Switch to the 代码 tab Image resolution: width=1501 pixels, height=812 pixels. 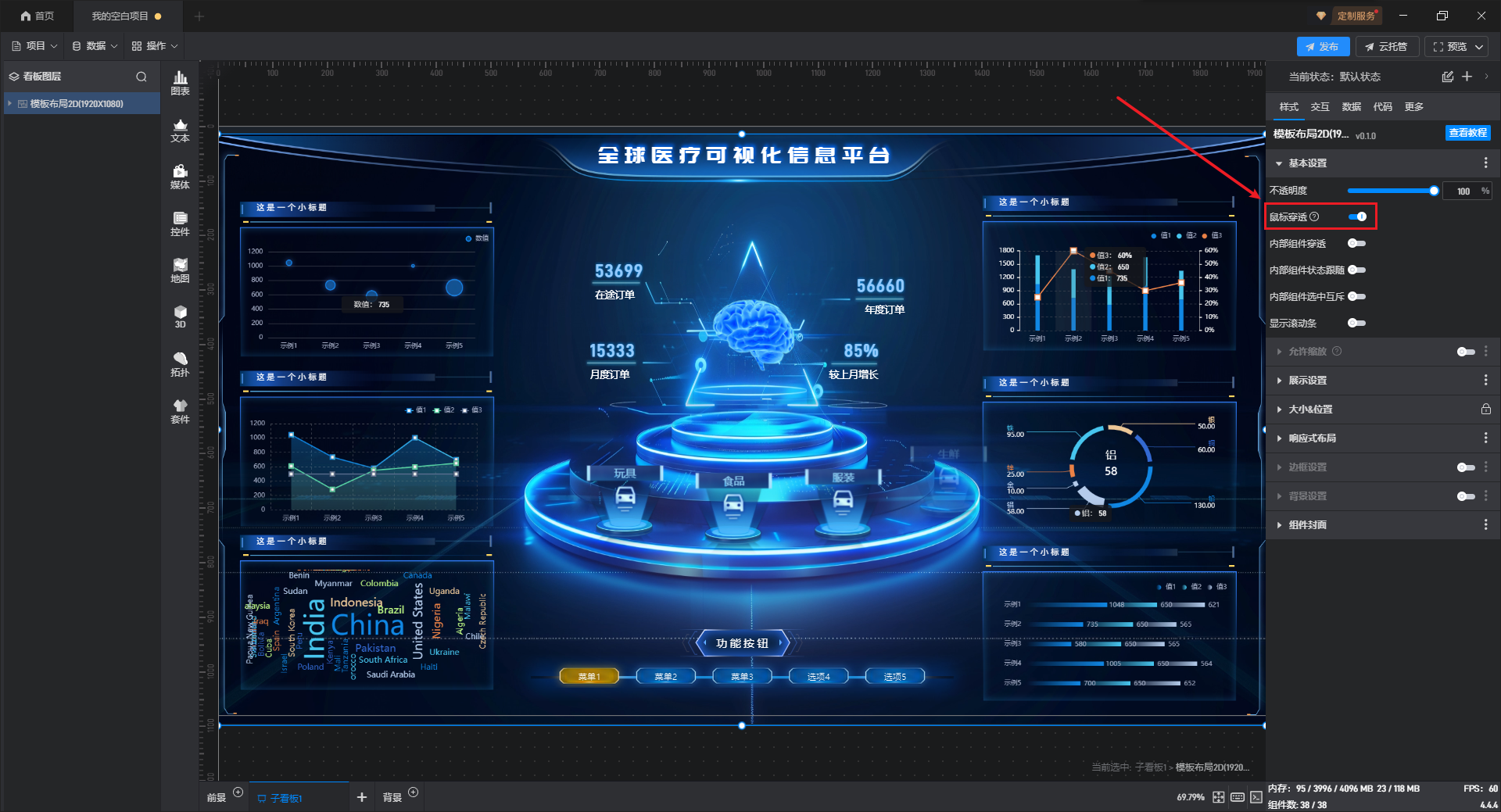coord(1382,107)
